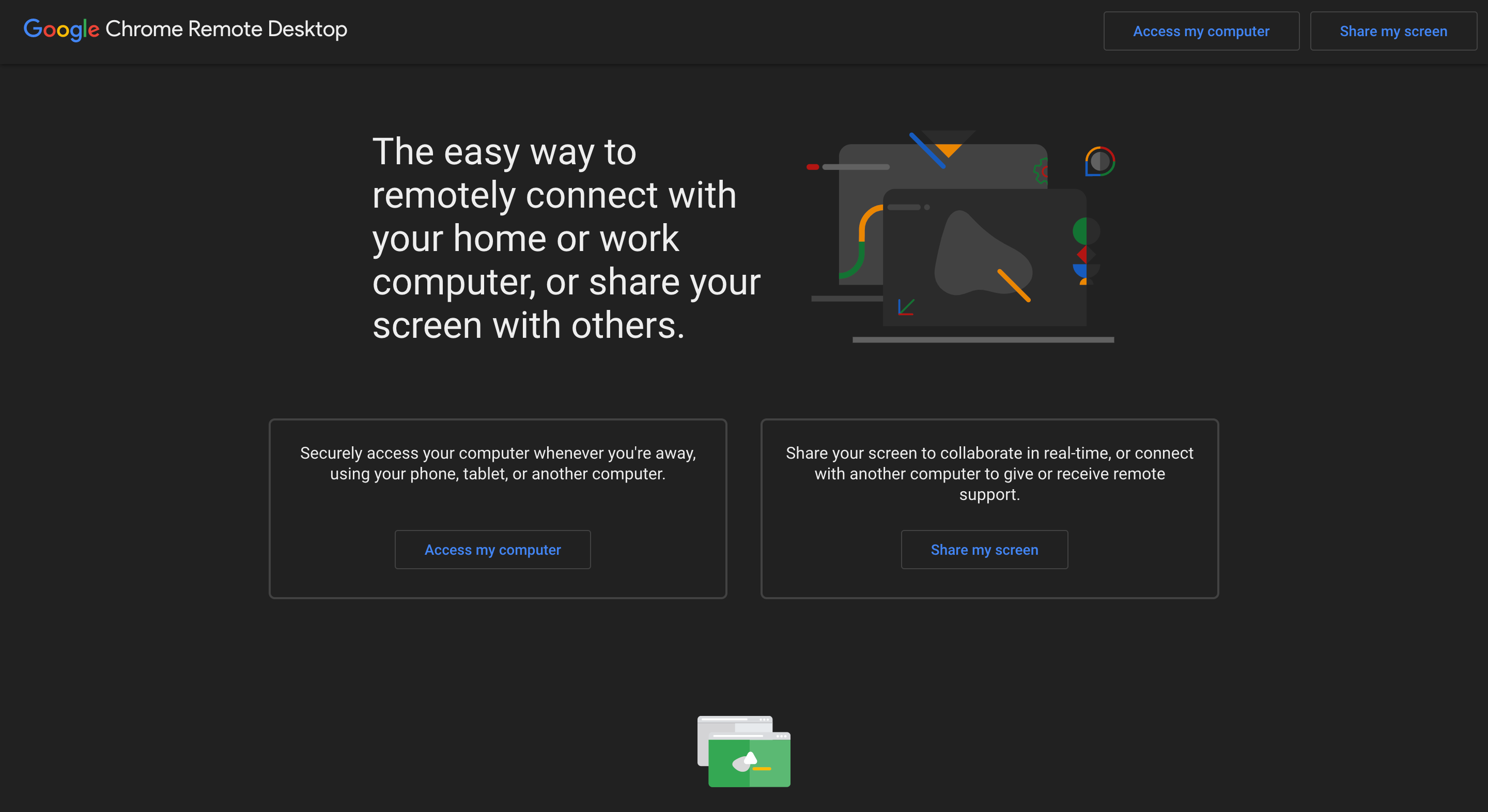
Task: Click the green browser windows icon
Action: tap(743, 751)
